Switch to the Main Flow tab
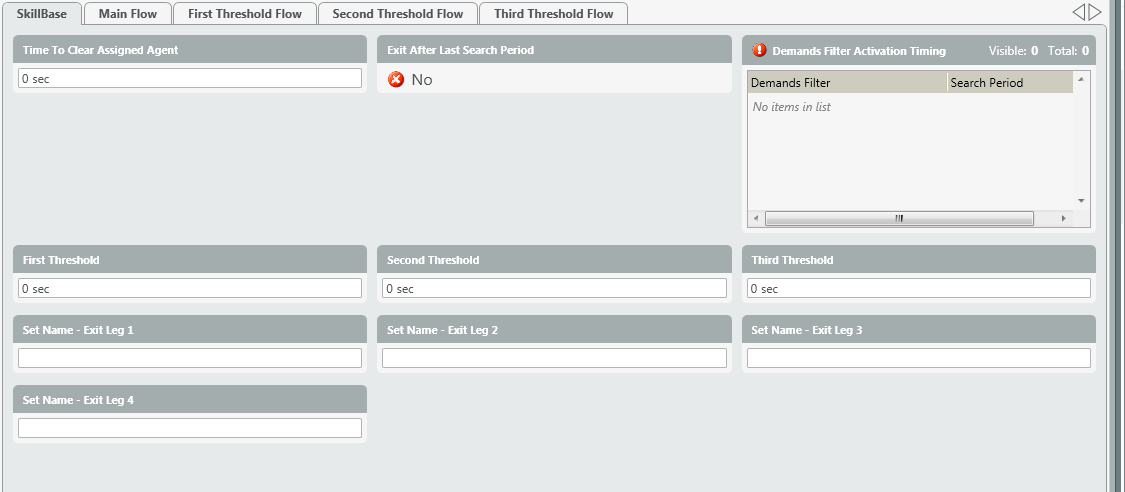This screenshot has width=1125, height=492. coord(128,14)
